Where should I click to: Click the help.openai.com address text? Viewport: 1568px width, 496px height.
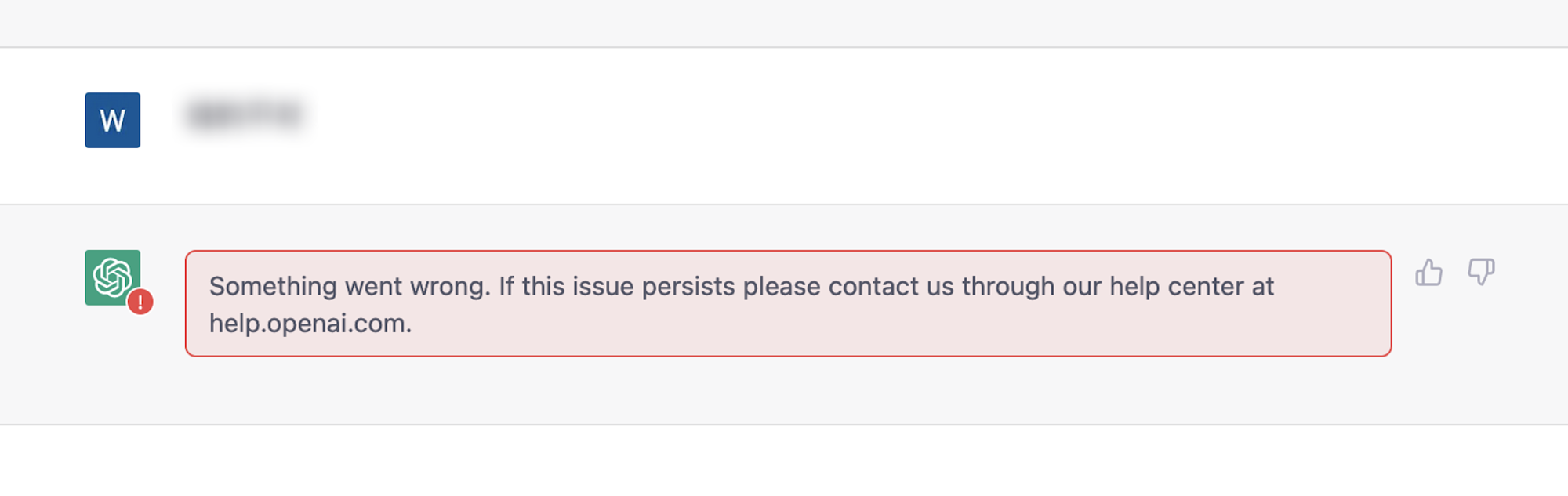tap(310, 324)
